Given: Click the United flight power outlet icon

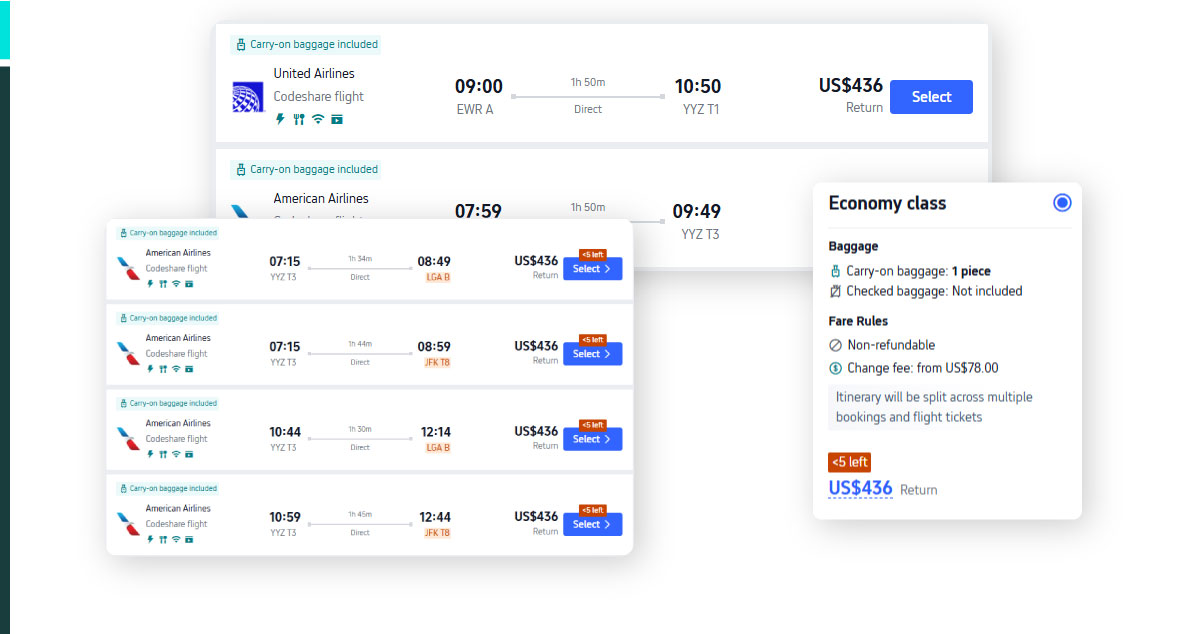Looking at the screenshot, I should 280,119.
